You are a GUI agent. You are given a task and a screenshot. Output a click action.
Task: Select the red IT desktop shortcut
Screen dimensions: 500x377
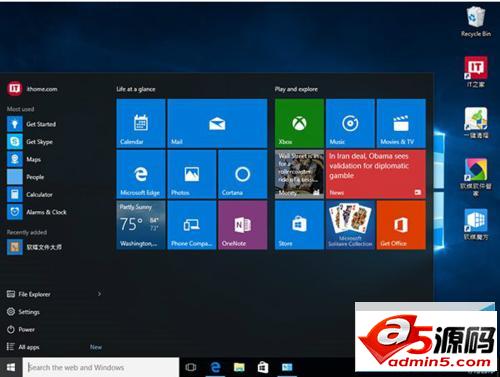476,72
